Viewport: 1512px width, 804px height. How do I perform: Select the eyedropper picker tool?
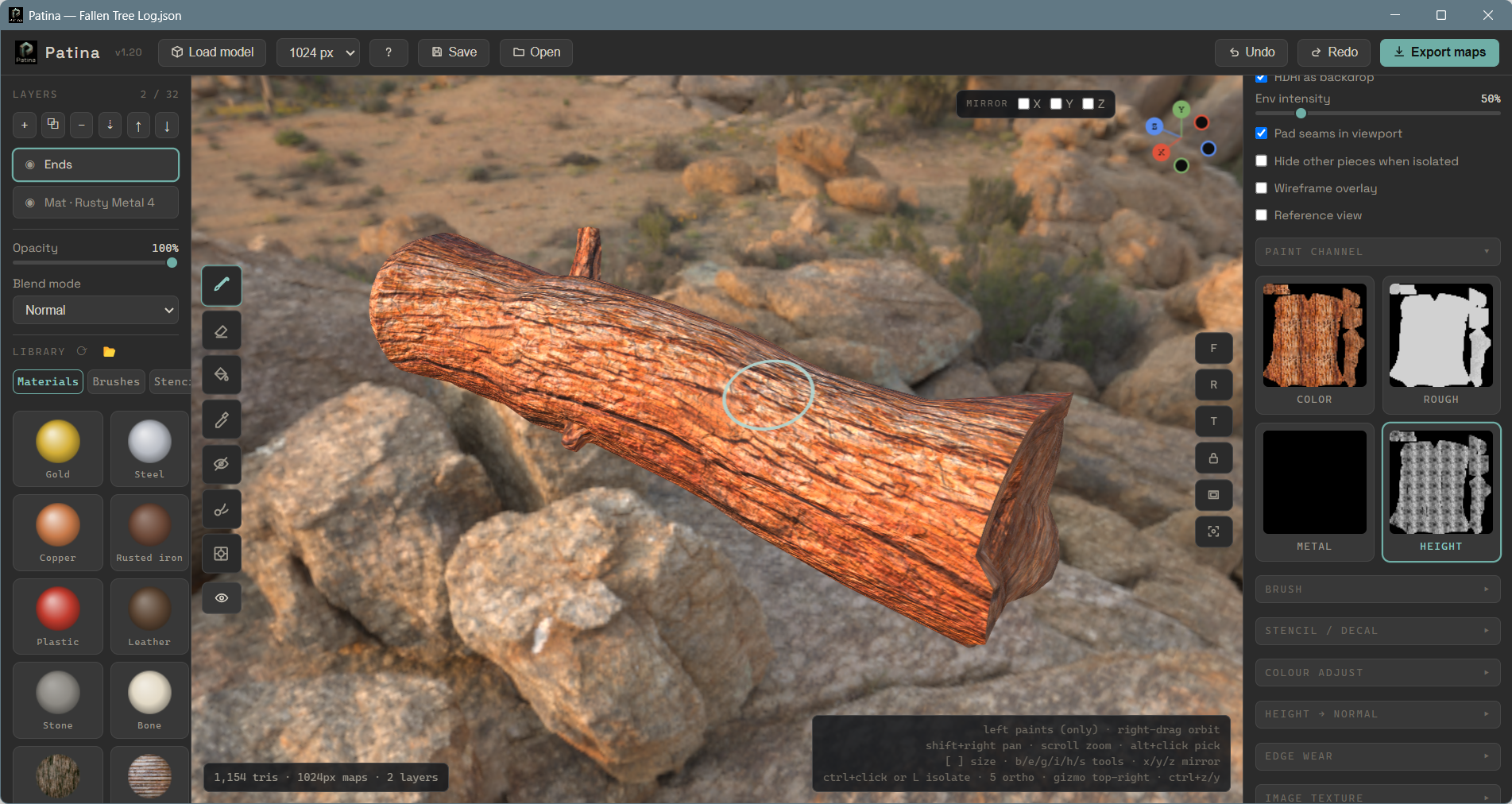(222, 419)
